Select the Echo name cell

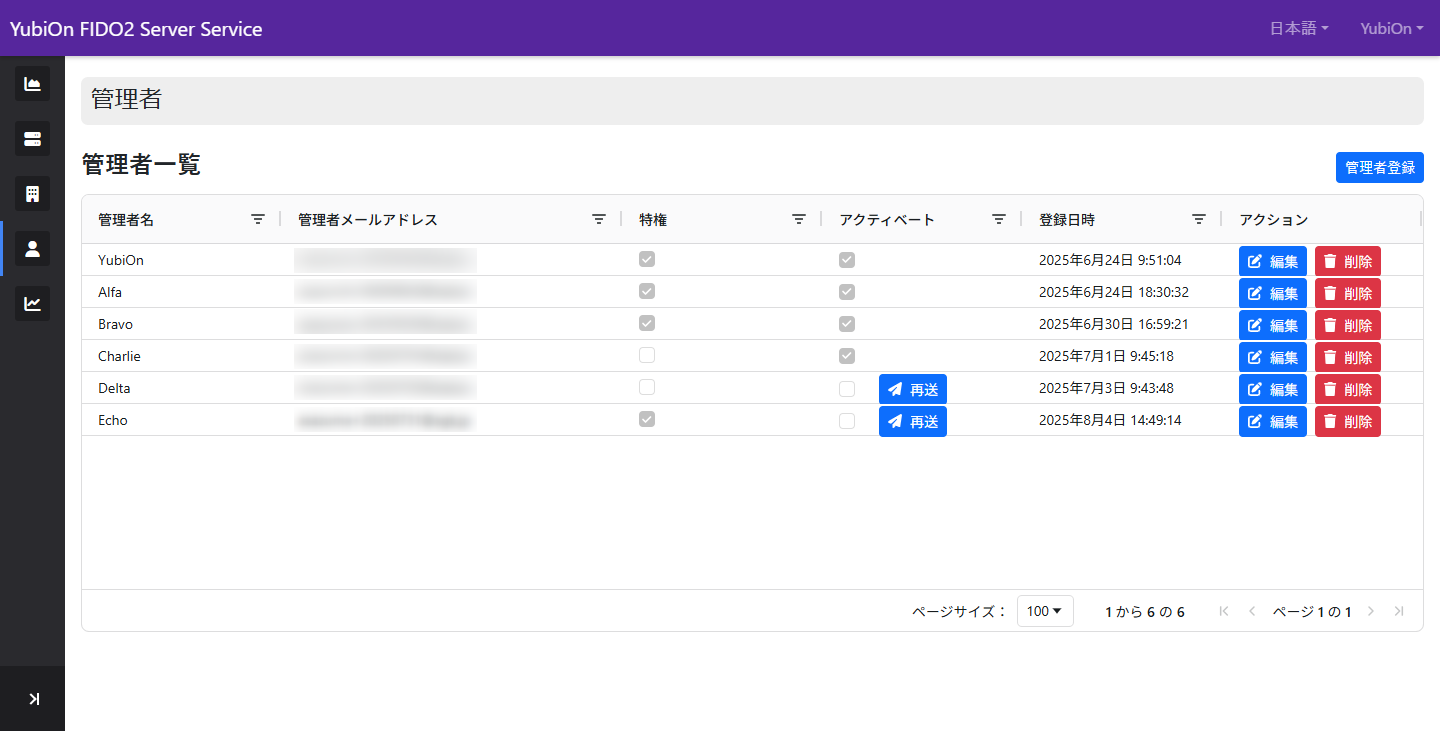[113, 420]
